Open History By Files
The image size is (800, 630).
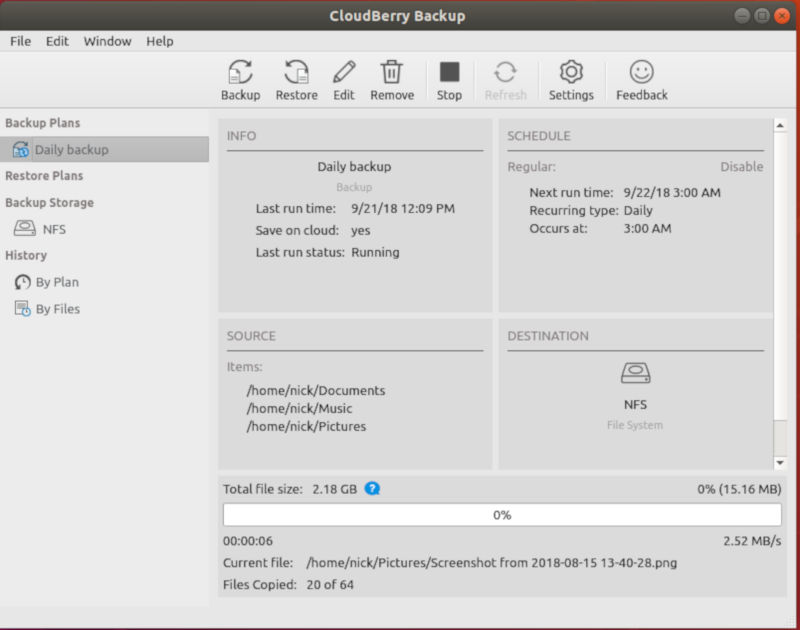coord(57,309)
